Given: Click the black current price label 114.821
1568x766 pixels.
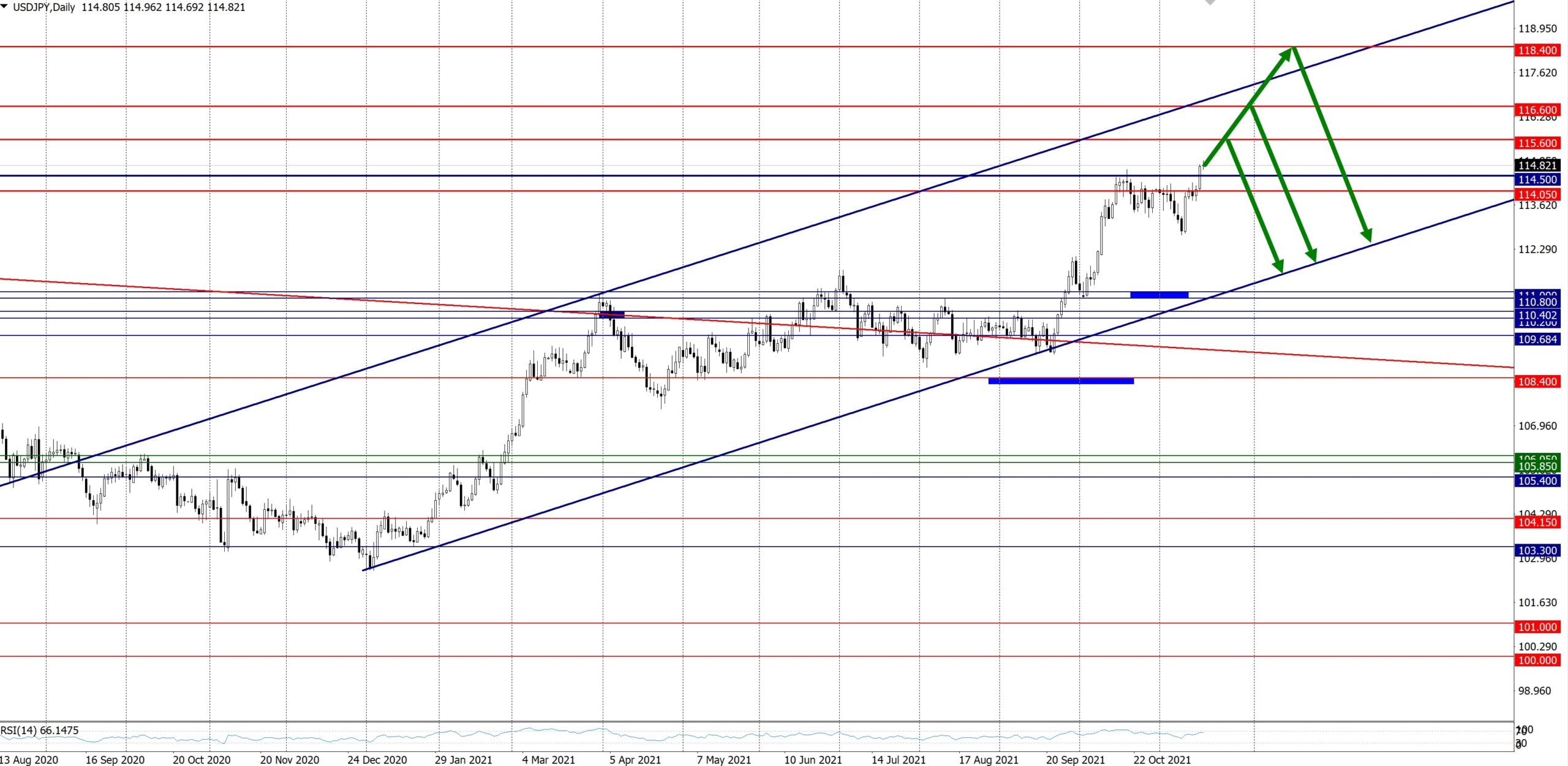Looking at the screenshot, I should [1537, 165].
